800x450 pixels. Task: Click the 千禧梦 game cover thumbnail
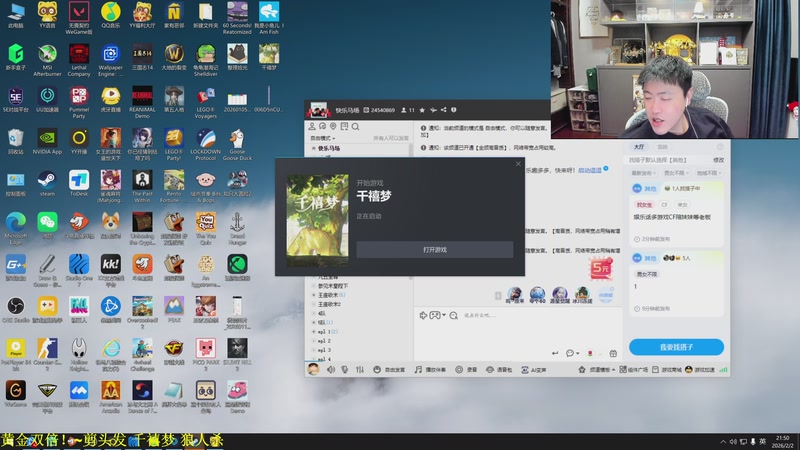coord(317,220)
